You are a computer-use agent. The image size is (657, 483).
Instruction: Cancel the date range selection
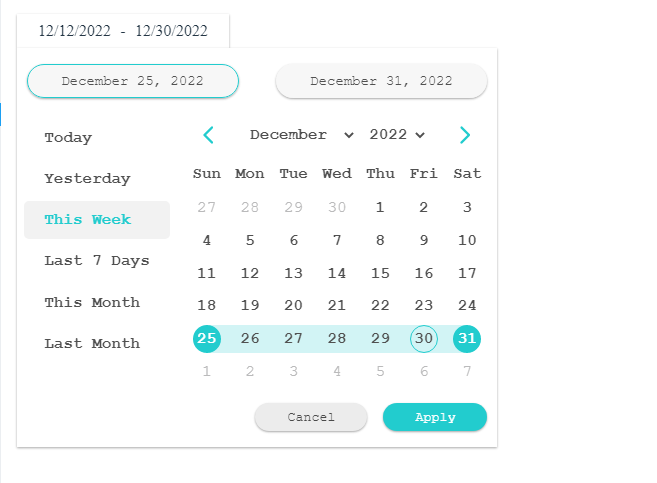pyautogui.click(x=311, y=417)
